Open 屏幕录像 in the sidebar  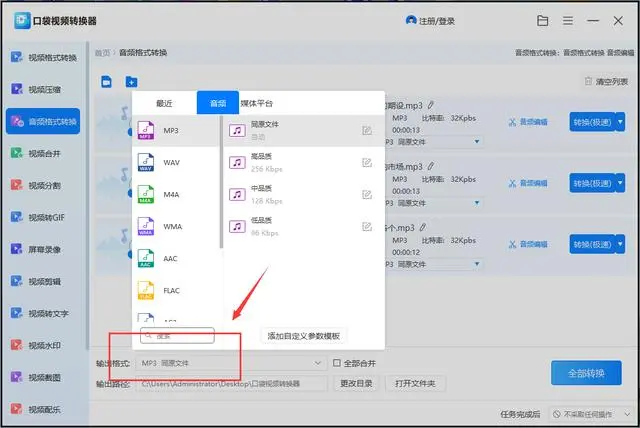(x=36, y=249)
